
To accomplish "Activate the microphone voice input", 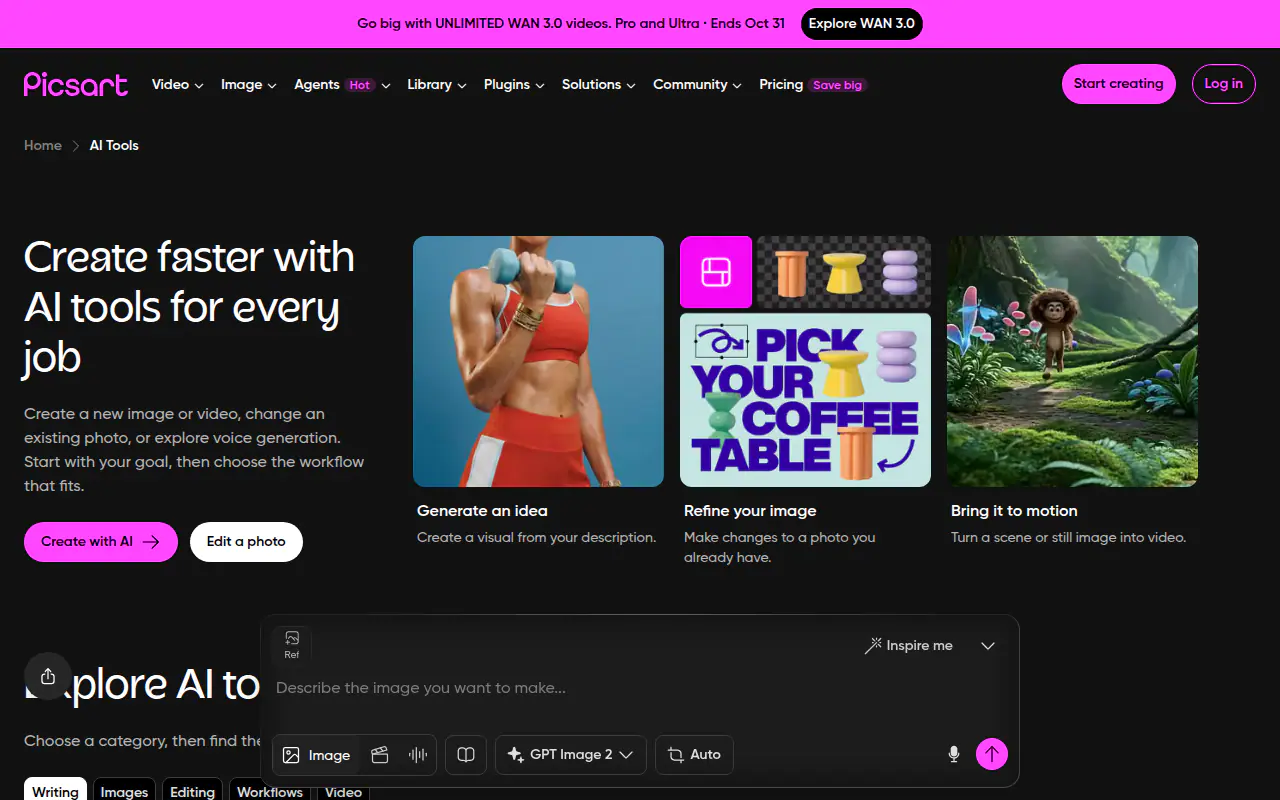I will pyautogui.click(x=954, y=754).
